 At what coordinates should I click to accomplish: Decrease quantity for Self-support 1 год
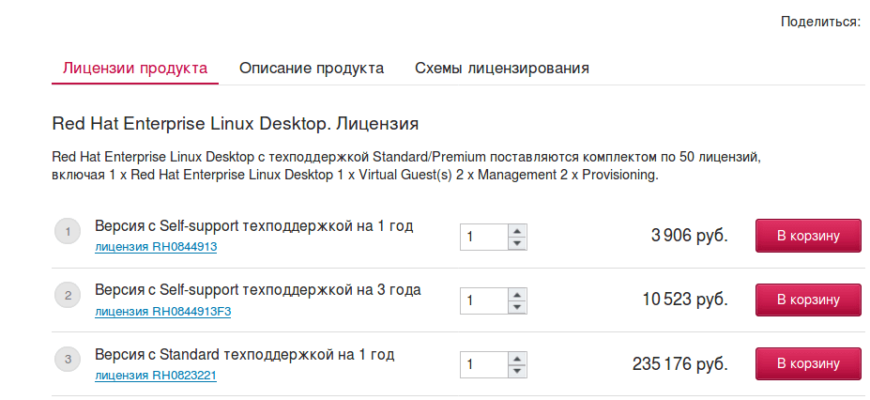517,244
